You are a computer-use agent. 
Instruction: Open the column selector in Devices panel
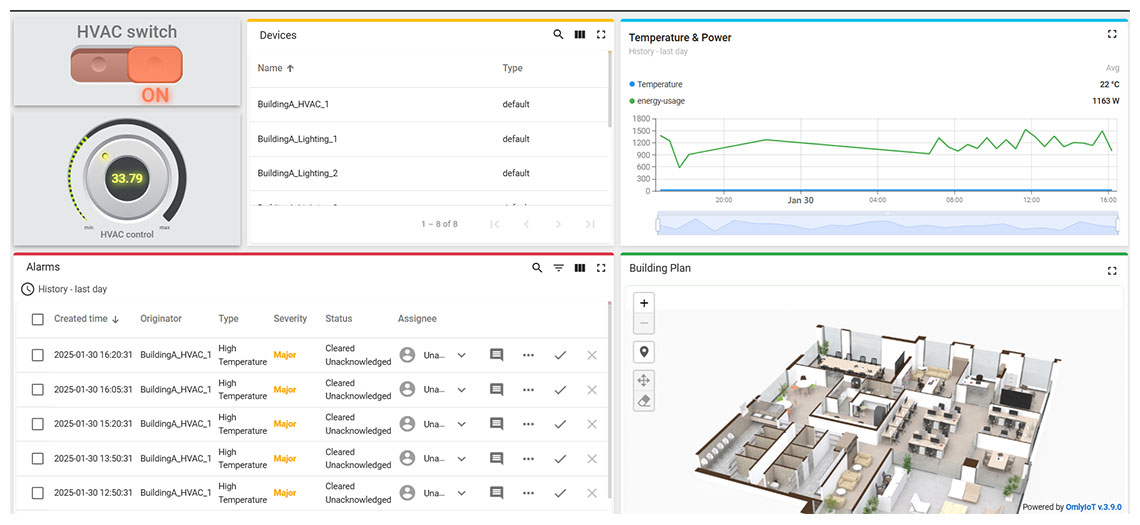point(580,35)
